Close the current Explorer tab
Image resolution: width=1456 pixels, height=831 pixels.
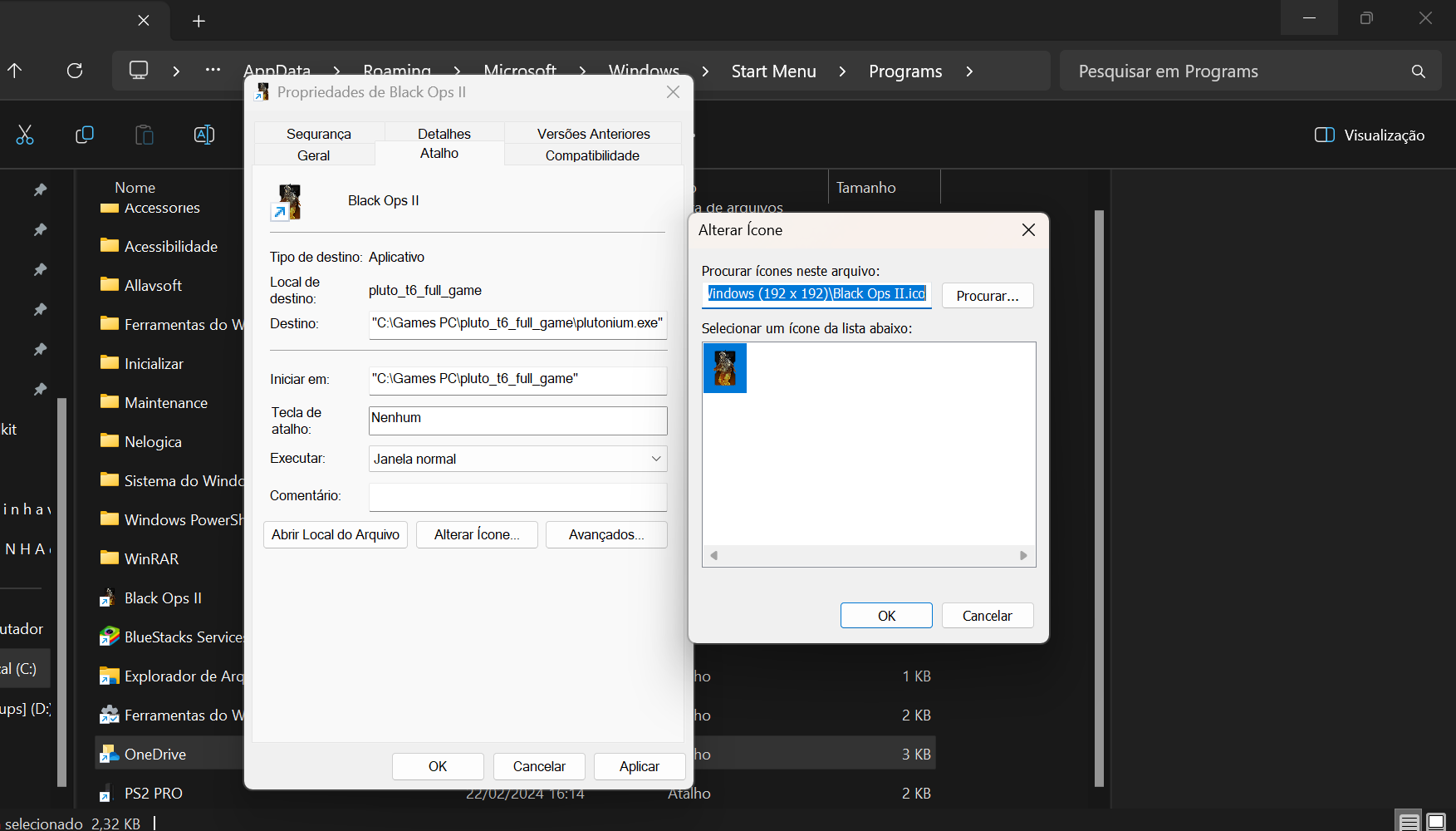point(144,20)
